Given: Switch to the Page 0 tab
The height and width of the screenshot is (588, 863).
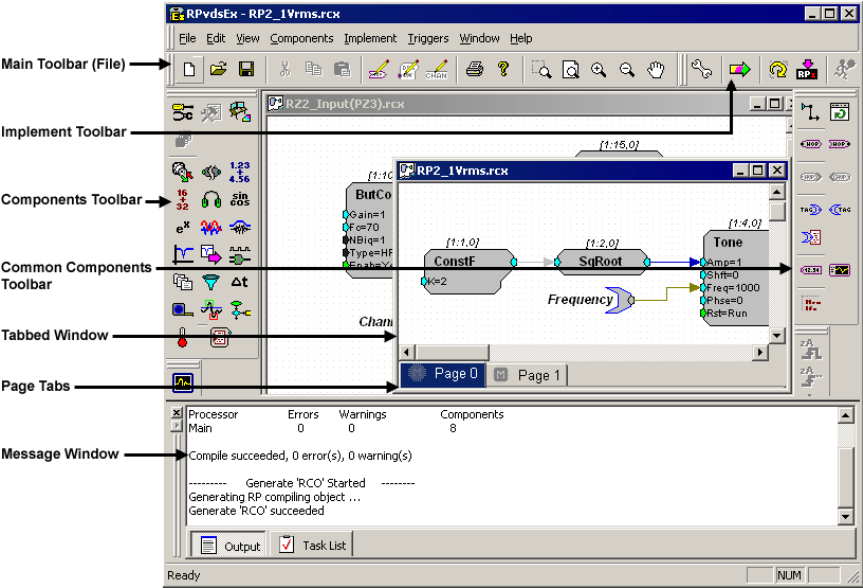Looking at the screenshot, I should coord(443,374).
